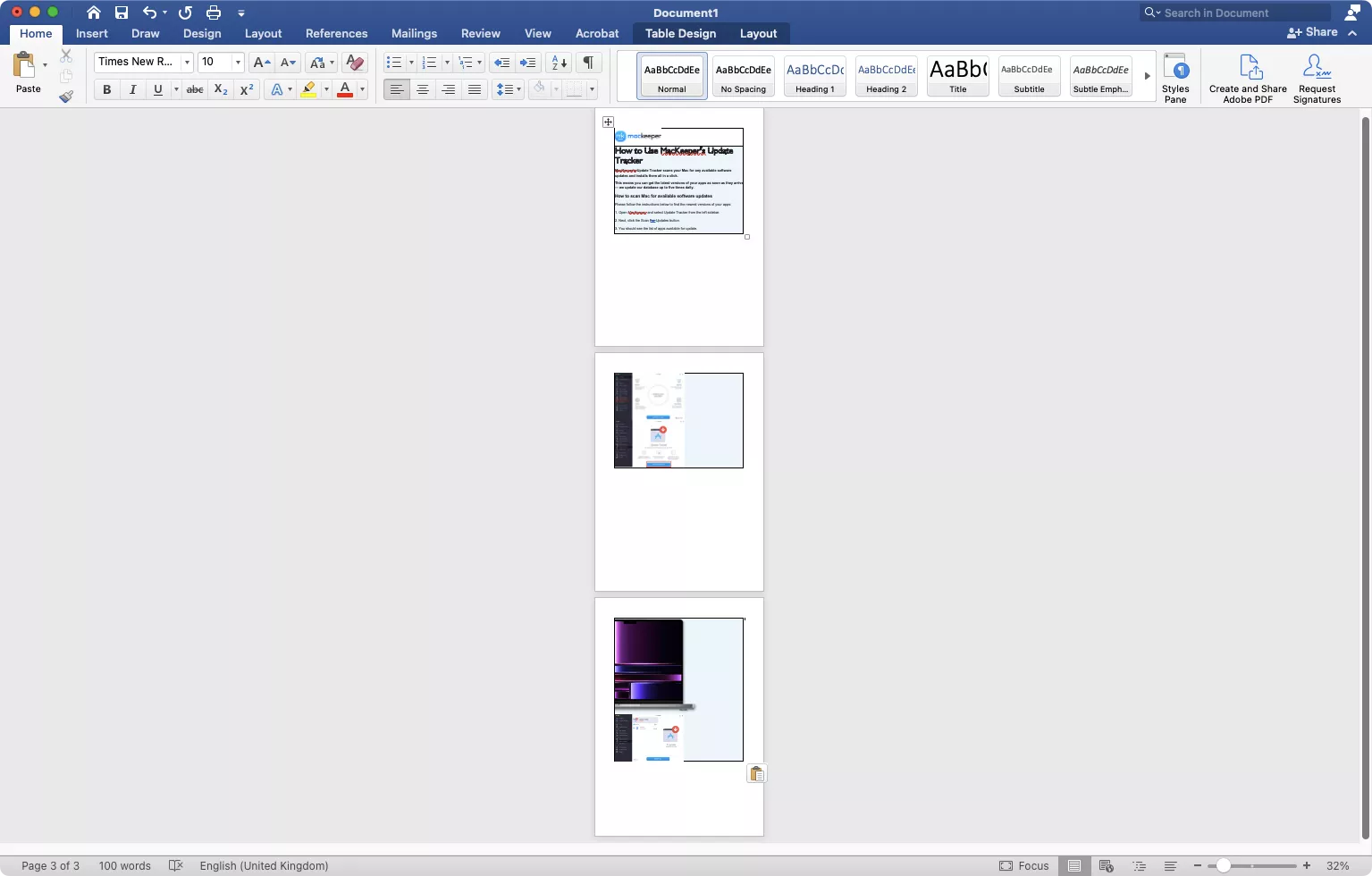Click the Clear All Formatting icon
The image size is (1372, 876).
(x=355, y=63)
